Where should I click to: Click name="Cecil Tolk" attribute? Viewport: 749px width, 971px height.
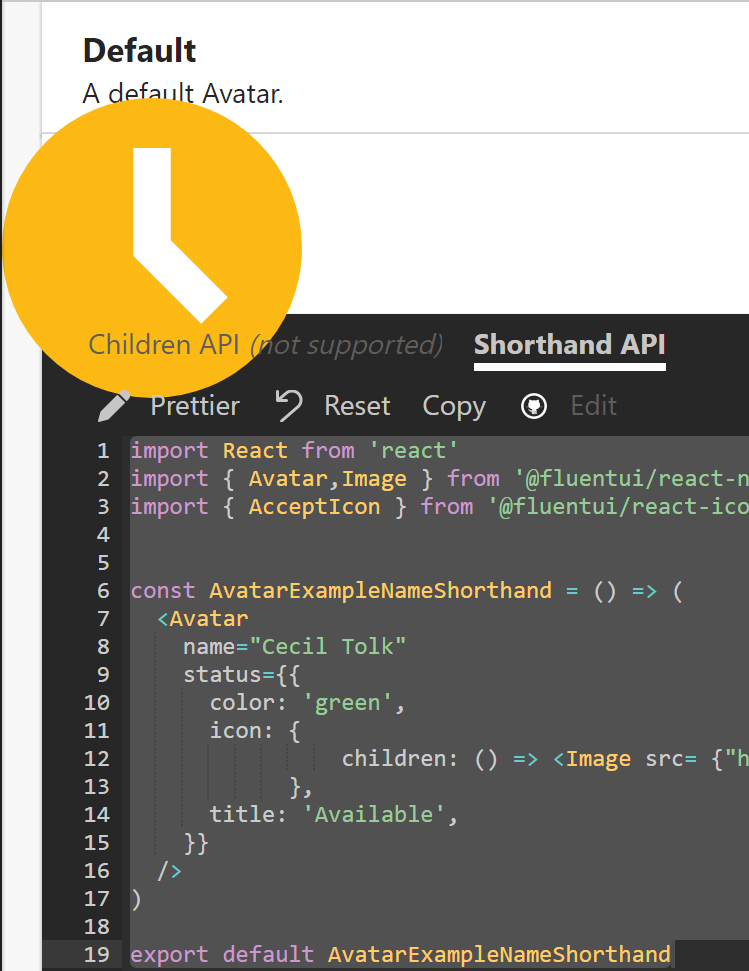(x=295, y=647)
